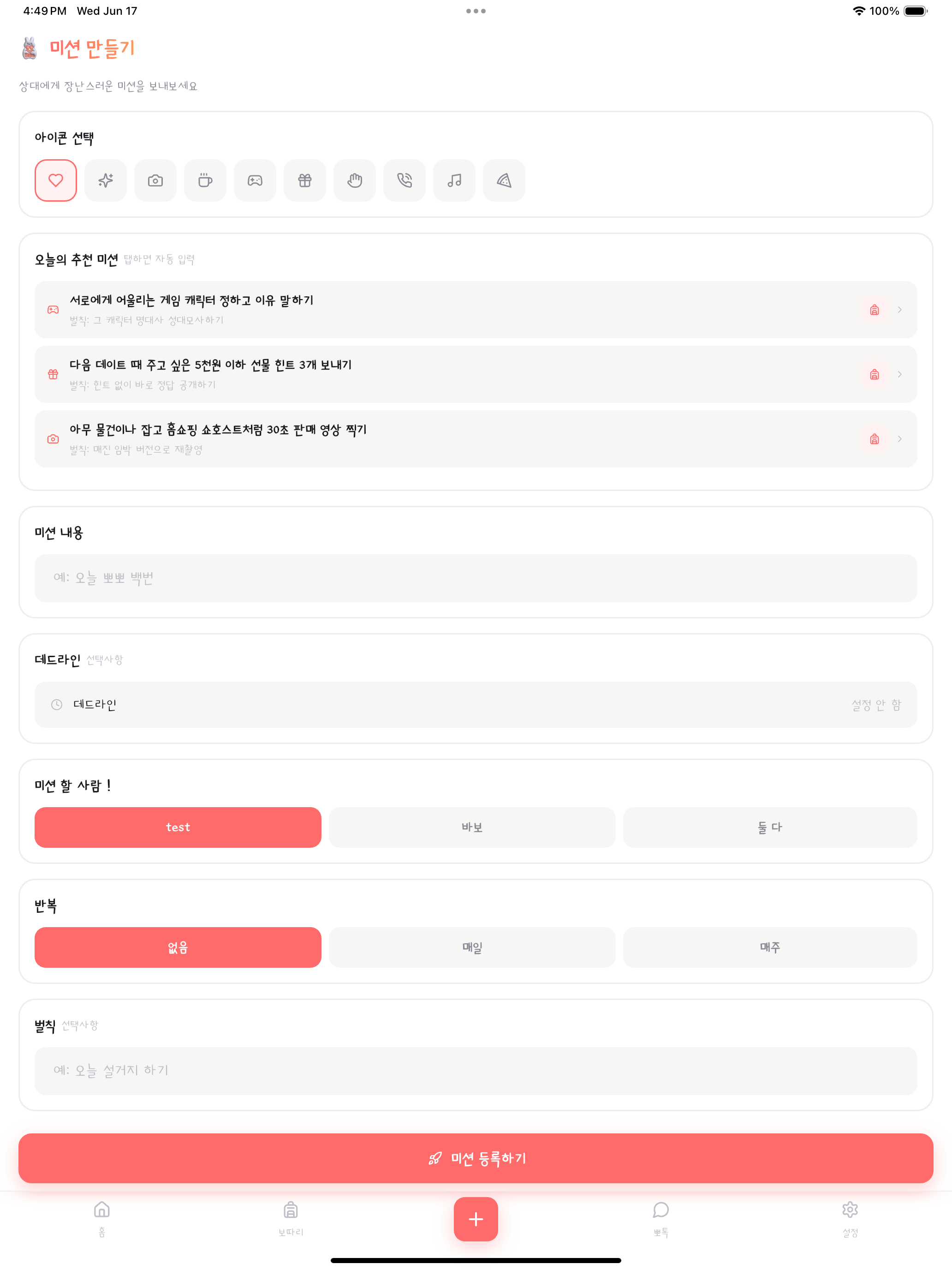Set mission person to 둘 다

click(770, 827)
